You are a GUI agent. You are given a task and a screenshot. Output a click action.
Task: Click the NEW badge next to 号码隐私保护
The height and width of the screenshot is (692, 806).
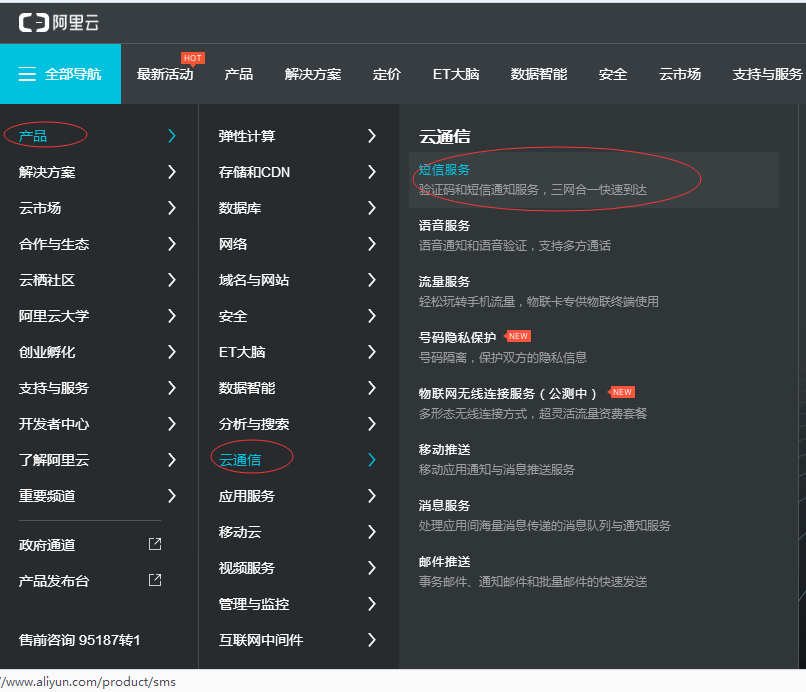tap(518, 337)
